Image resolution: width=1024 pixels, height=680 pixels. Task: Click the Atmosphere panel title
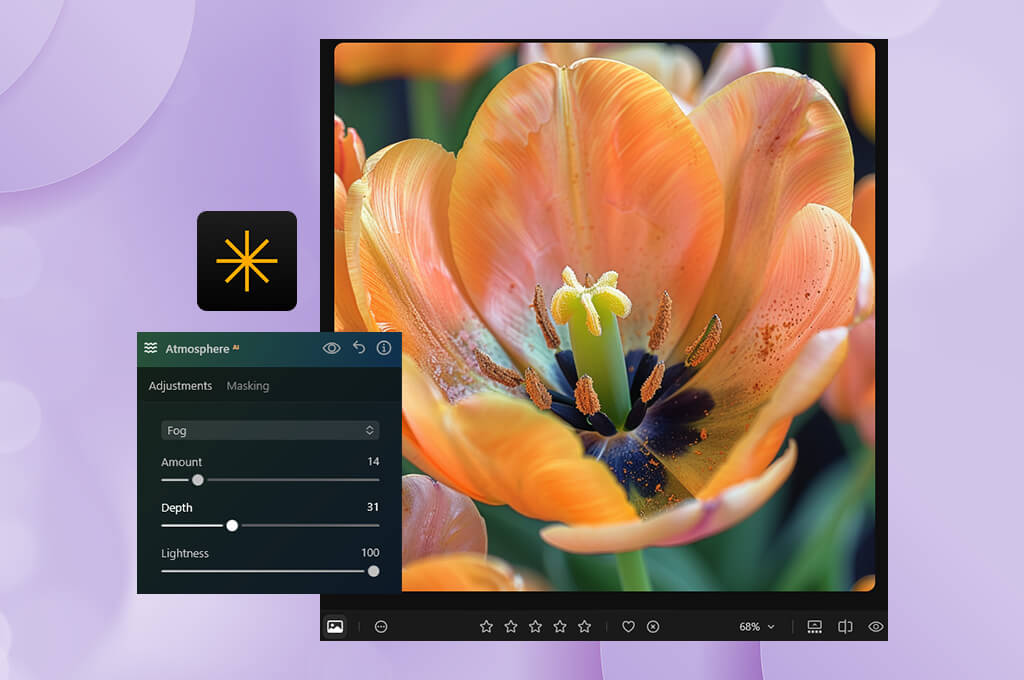(x=197, y=349)
